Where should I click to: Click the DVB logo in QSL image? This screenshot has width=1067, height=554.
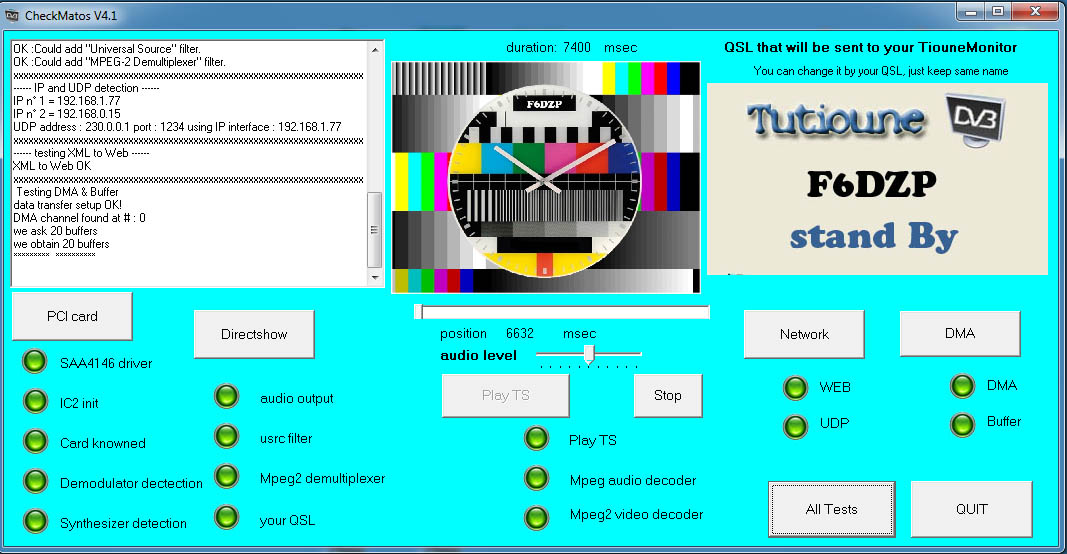[x=974, y=120]
